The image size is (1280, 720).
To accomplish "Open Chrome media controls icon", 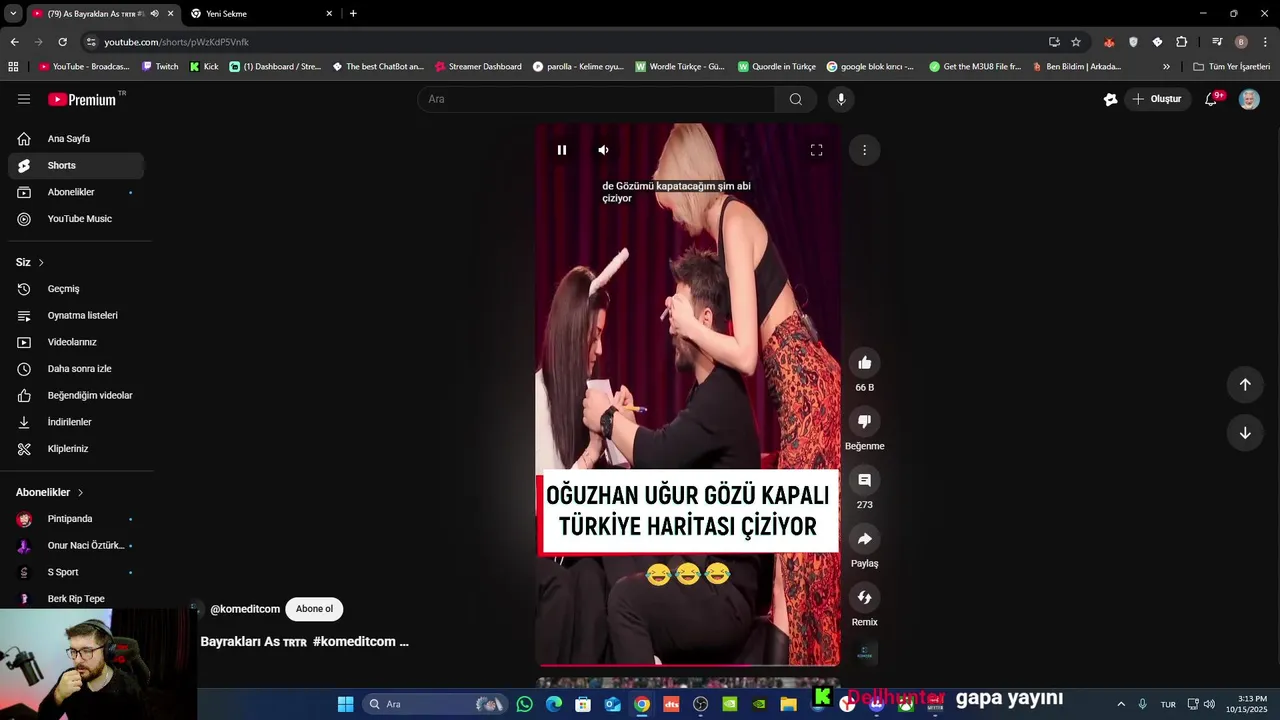I will point(1217,42).
